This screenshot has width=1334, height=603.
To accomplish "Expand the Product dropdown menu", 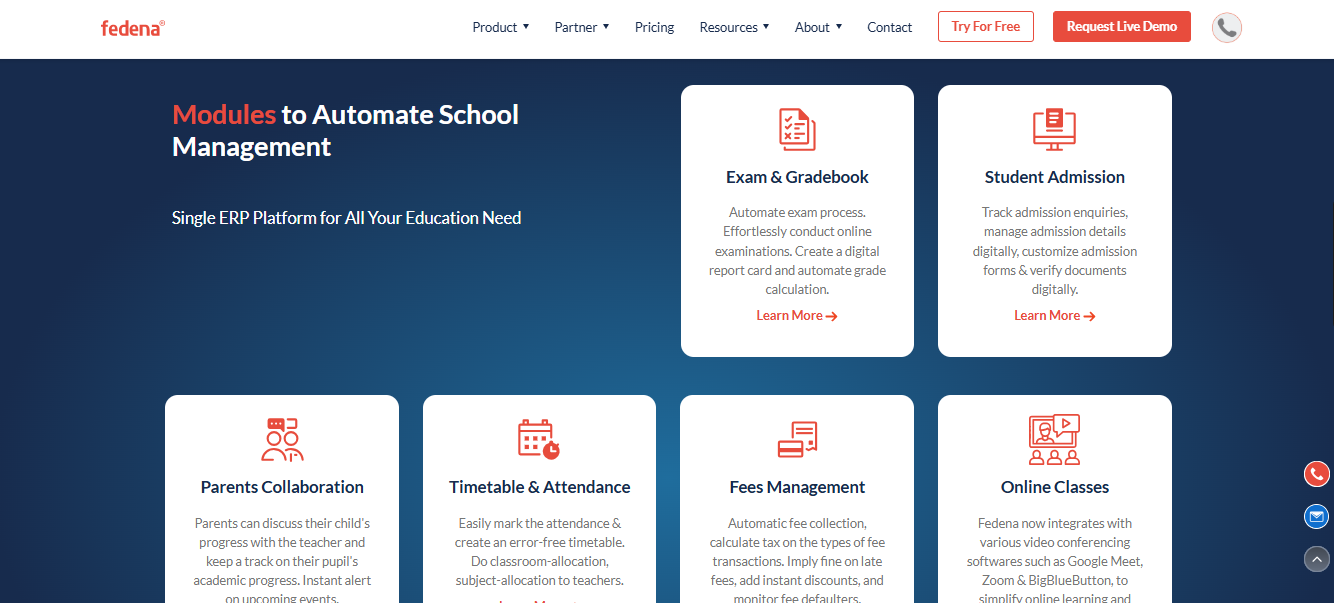I will (501, 27).
